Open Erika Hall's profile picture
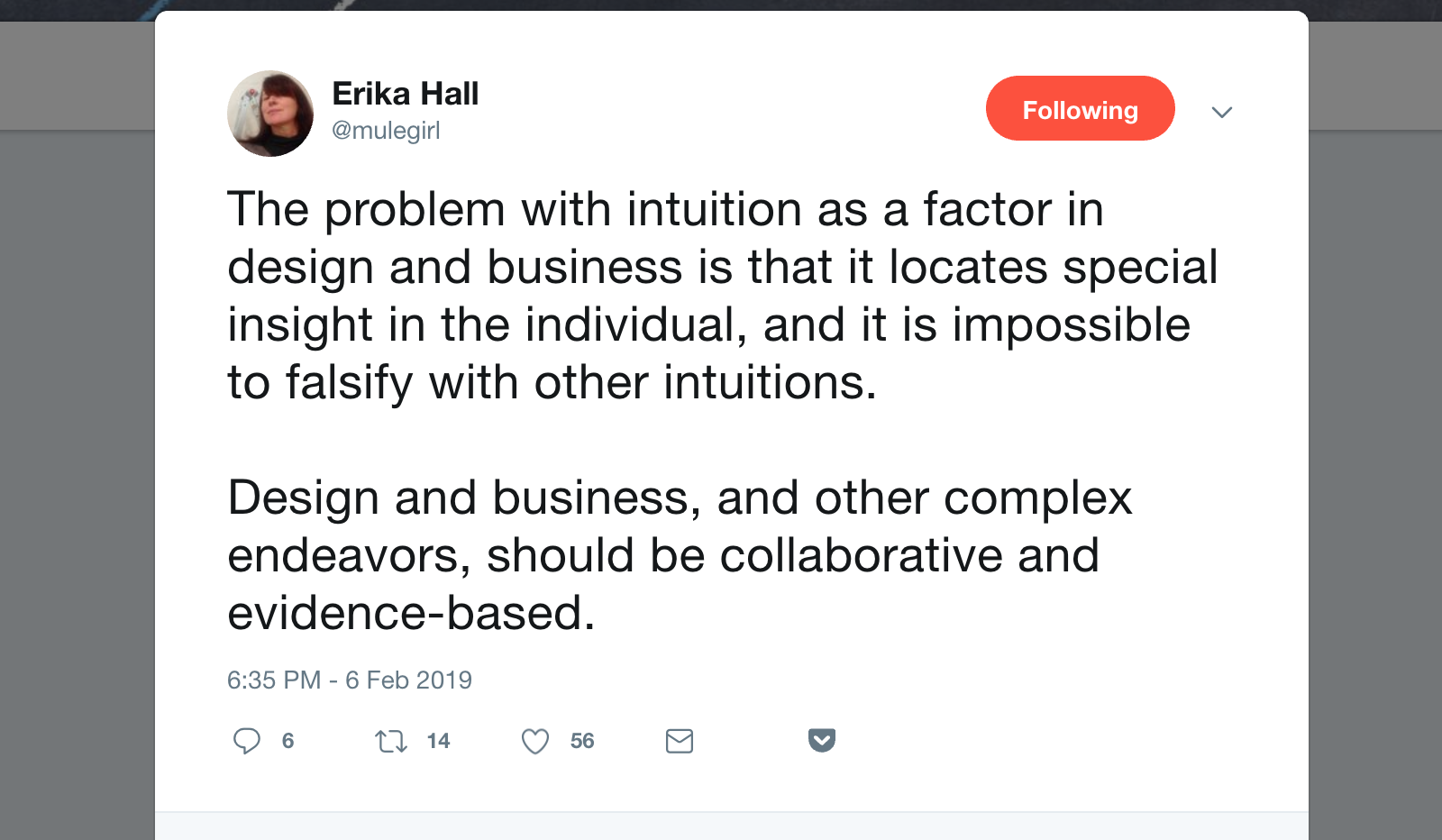The height and width of the screenshot is (840, 1442). pos(270,114)
